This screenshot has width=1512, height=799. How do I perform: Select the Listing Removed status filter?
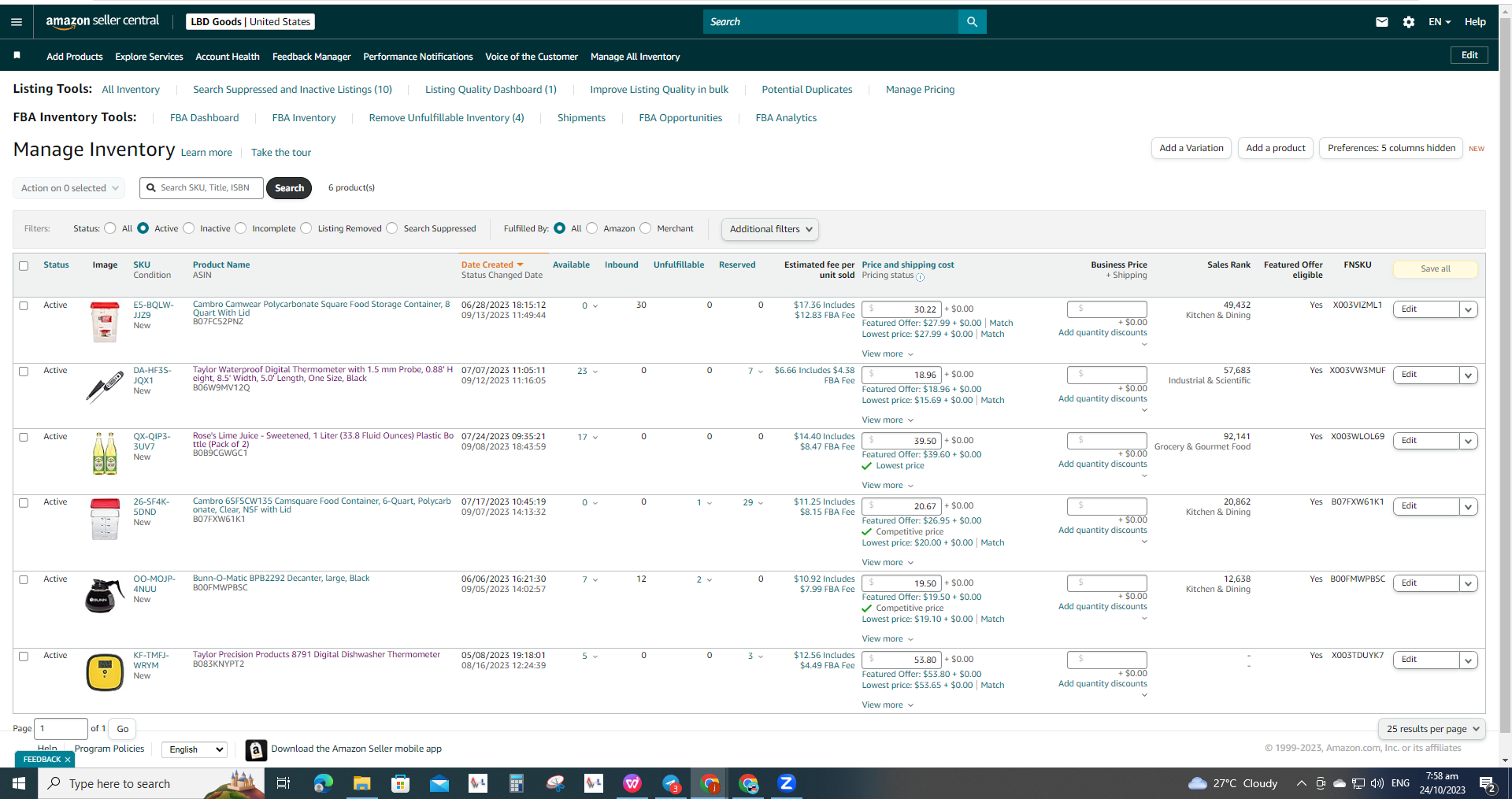(306, 228)
